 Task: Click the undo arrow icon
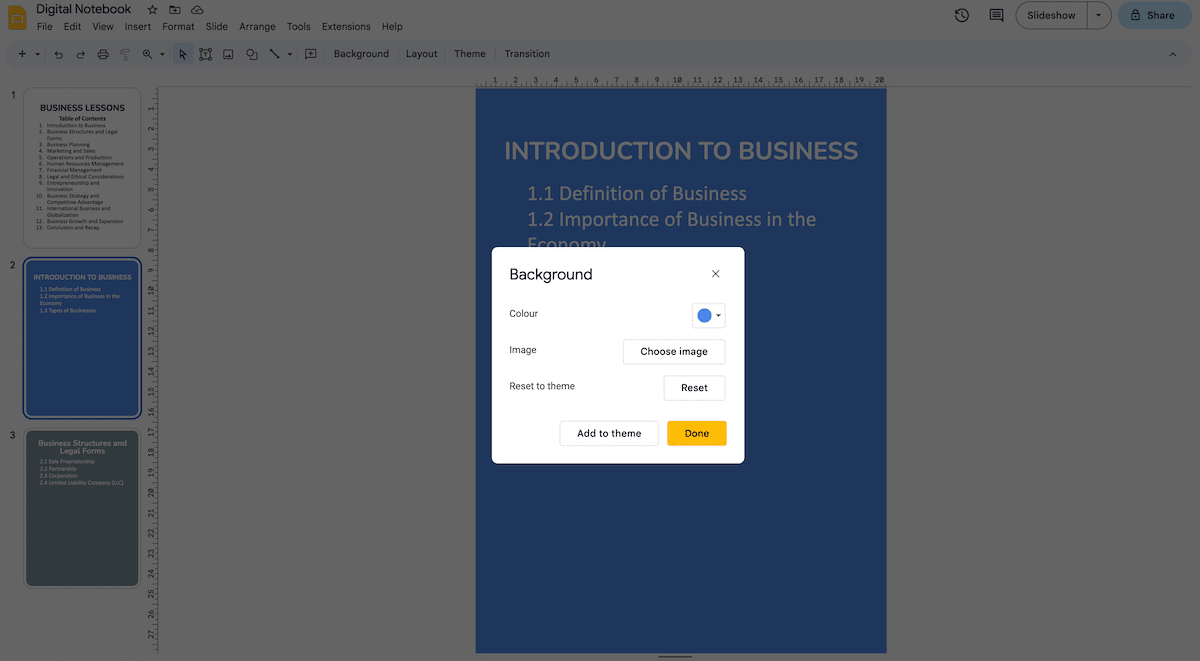point(59,54)
